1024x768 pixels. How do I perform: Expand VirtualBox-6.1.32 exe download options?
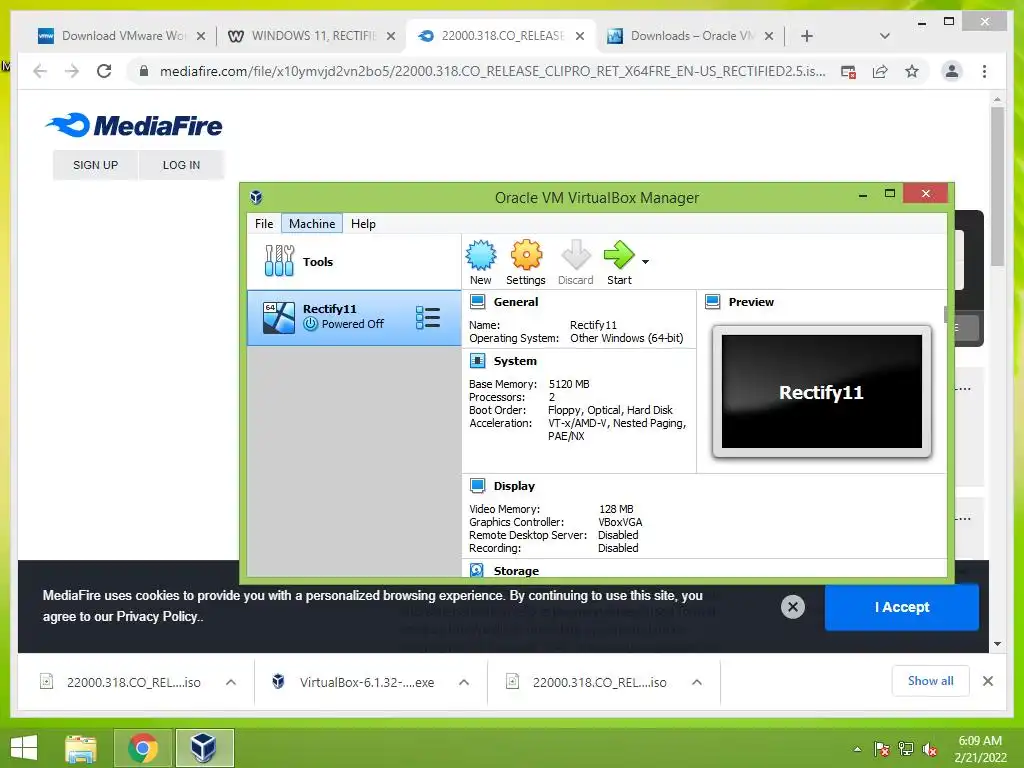[464, 682]
